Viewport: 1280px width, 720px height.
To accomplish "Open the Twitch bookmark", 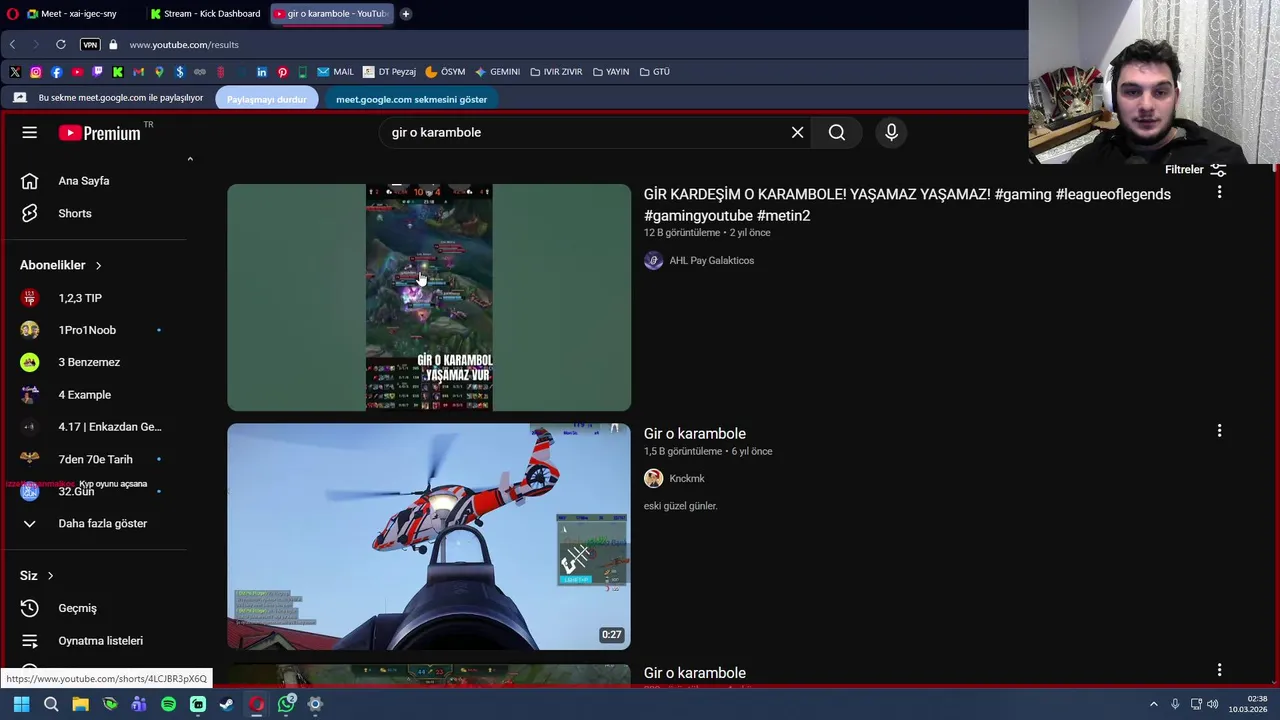I will pyautogui.click(x=97, y=72).
